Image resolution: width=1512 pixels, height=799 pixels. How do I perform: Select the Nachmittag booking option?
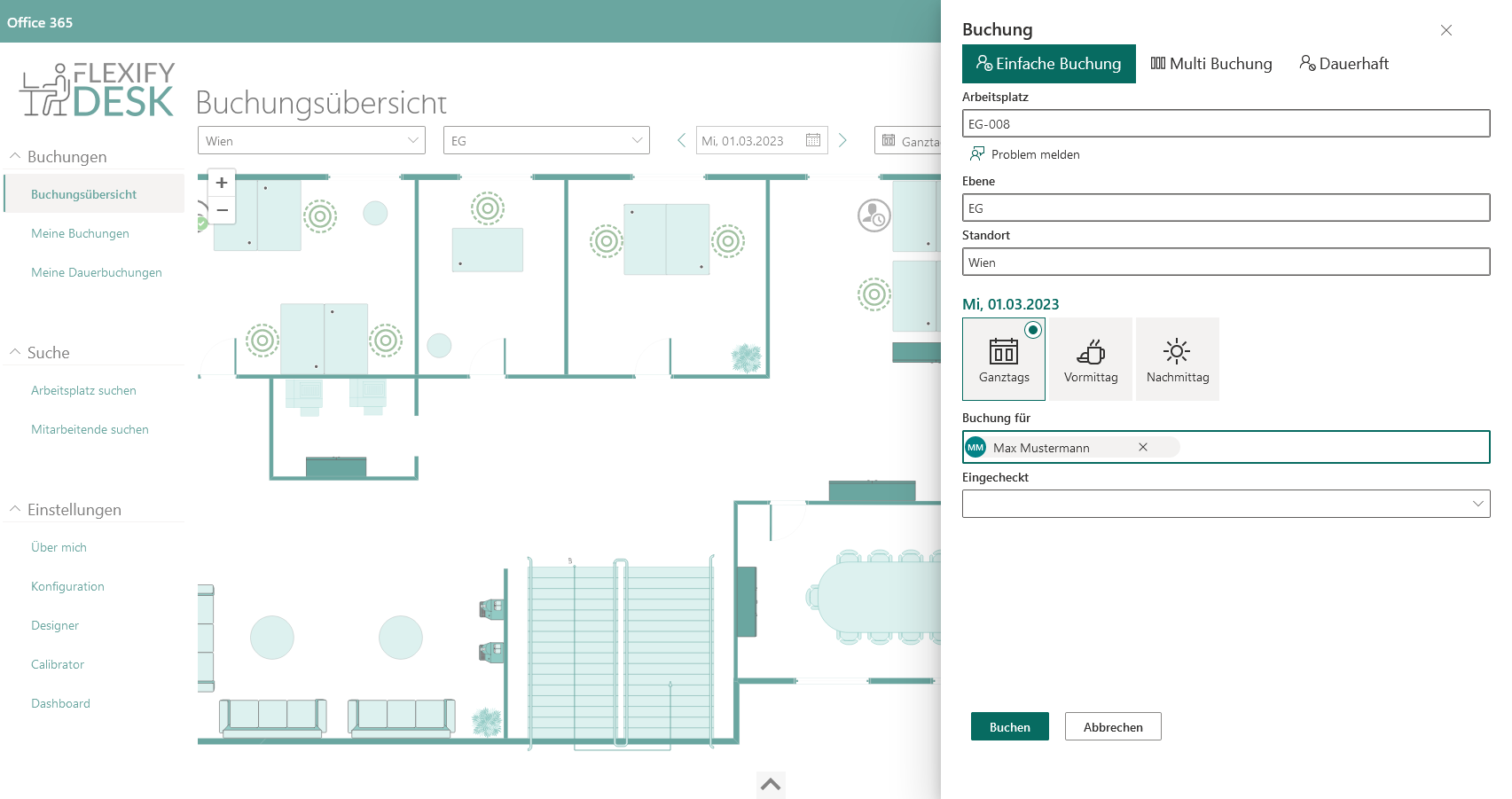coord(1177,358)
